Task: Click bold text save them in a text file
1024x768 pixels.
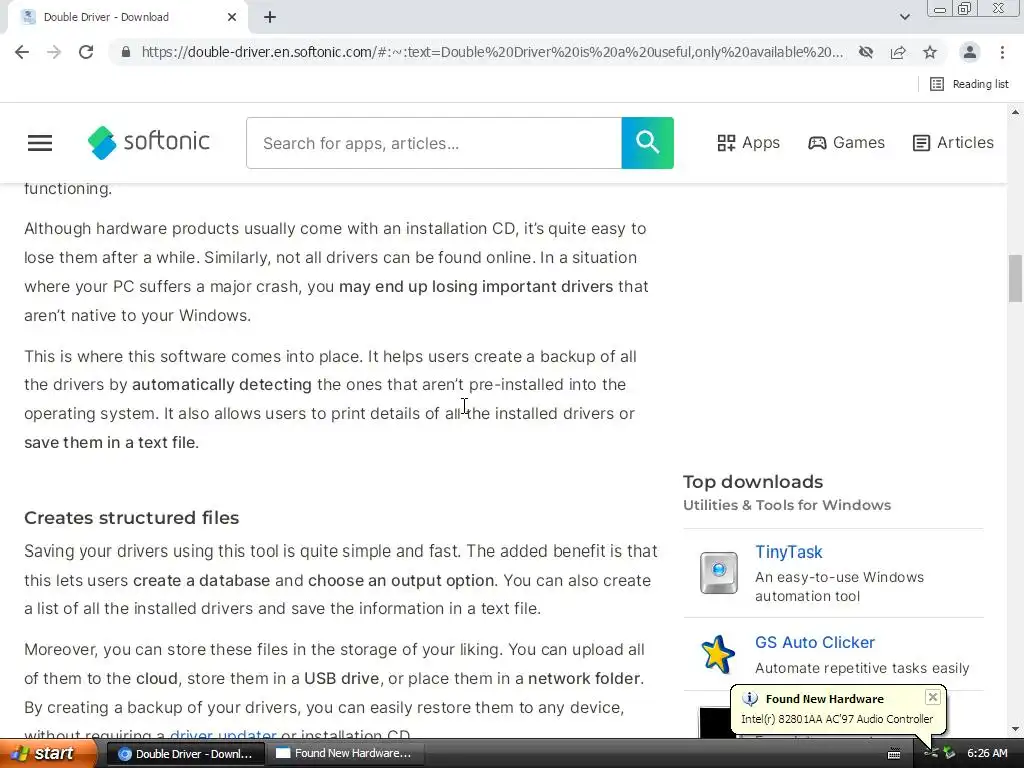Action: point(111,442)
